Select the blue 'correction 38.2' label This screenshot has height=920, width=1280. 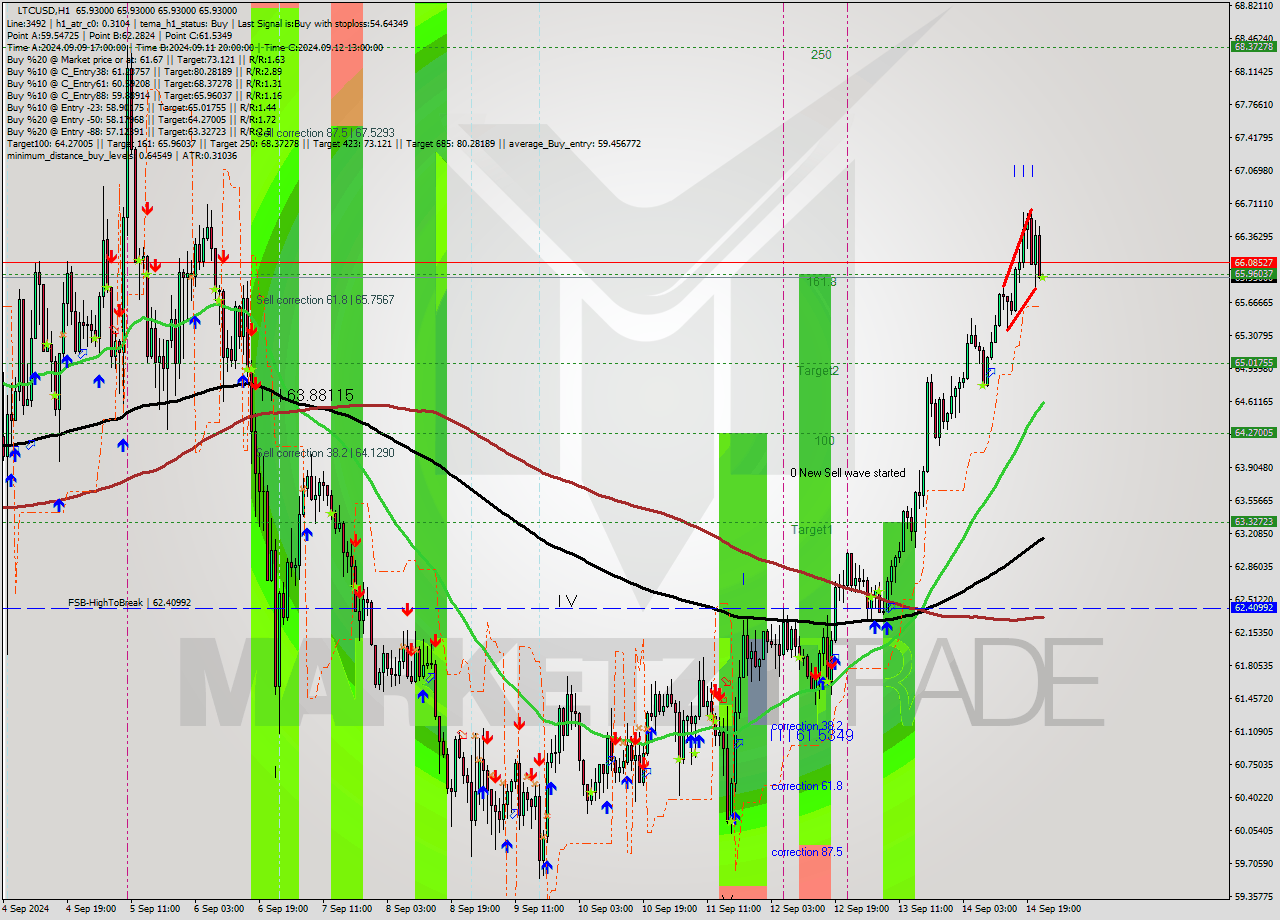tap(807, 726)
